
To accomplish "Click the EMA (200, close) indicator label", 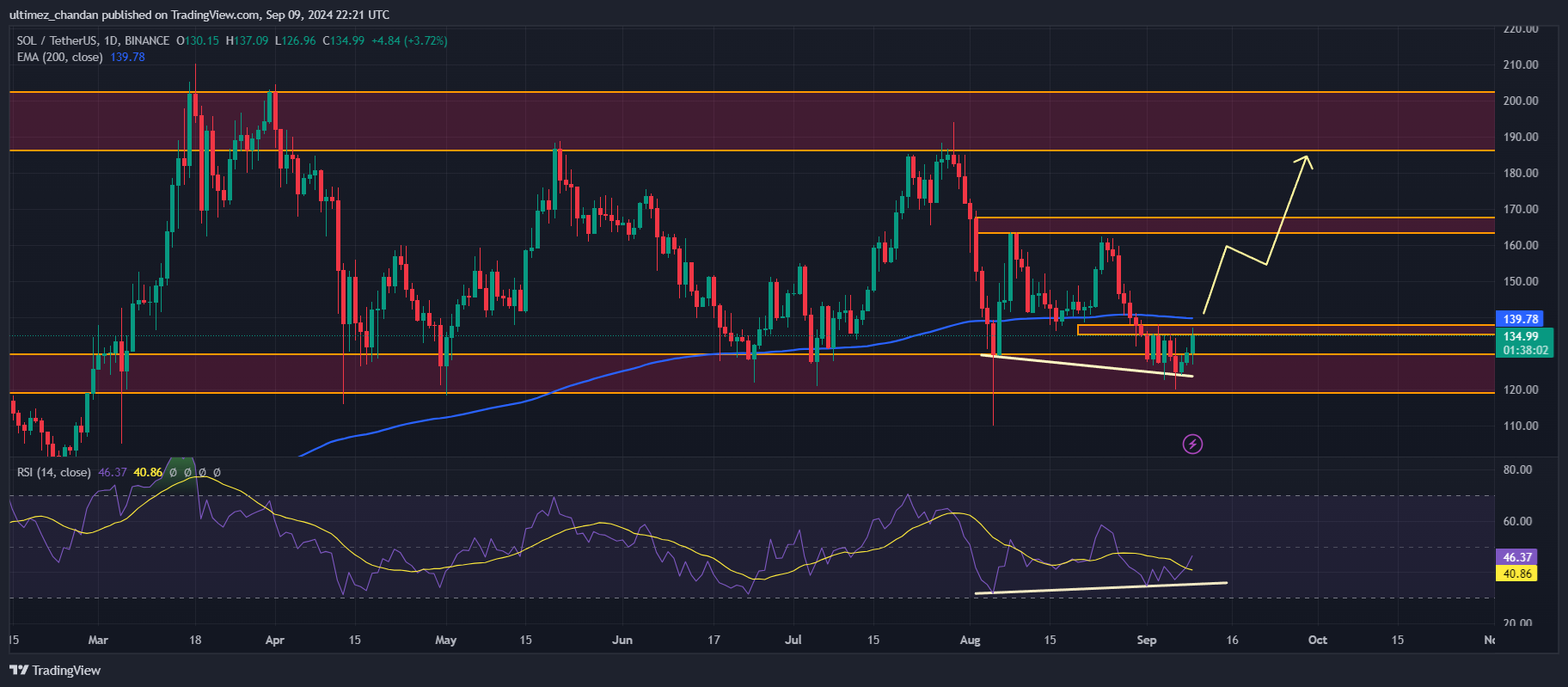I will click(x=60, y=57).
